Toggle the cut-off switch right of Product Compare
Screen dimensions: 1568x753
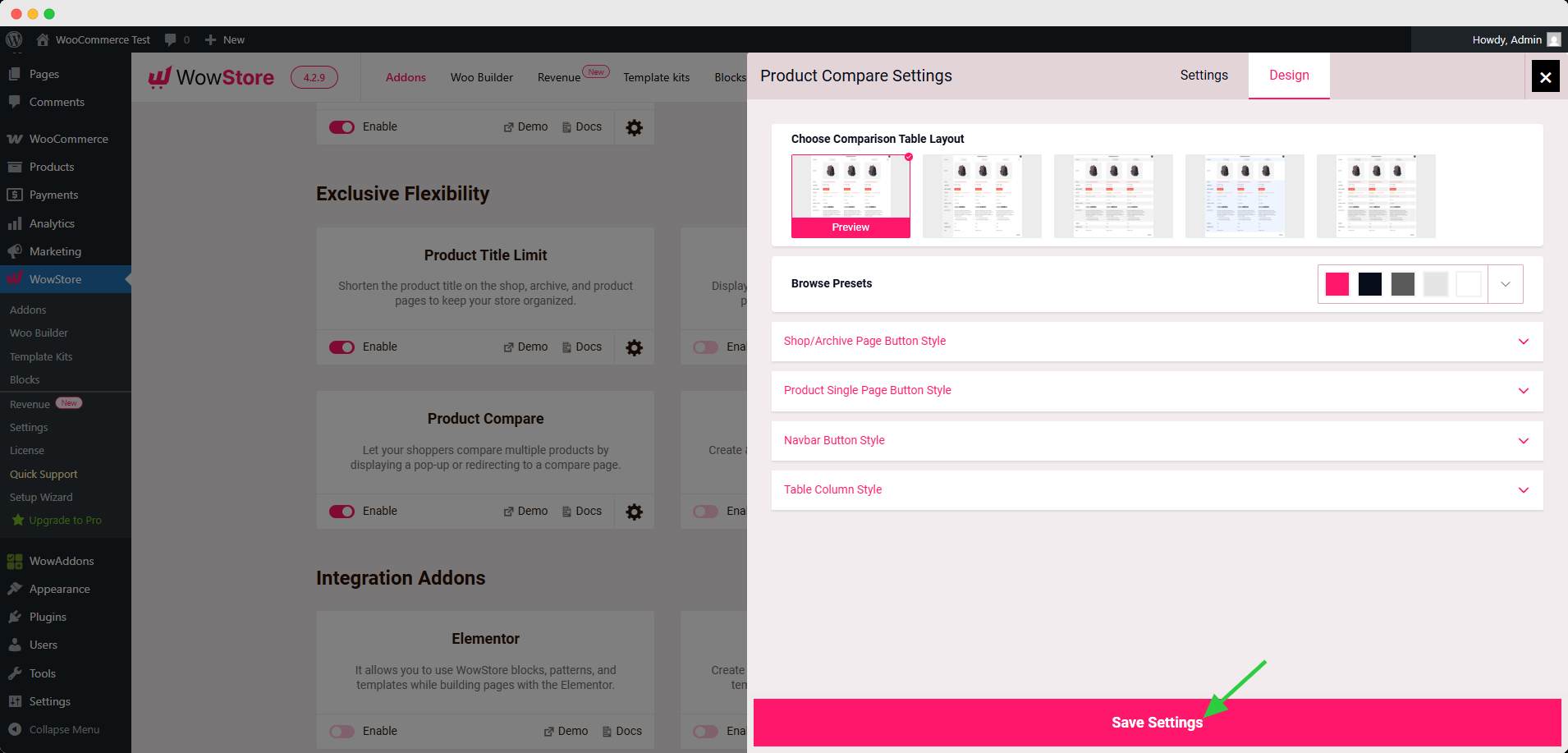[705, 512]
